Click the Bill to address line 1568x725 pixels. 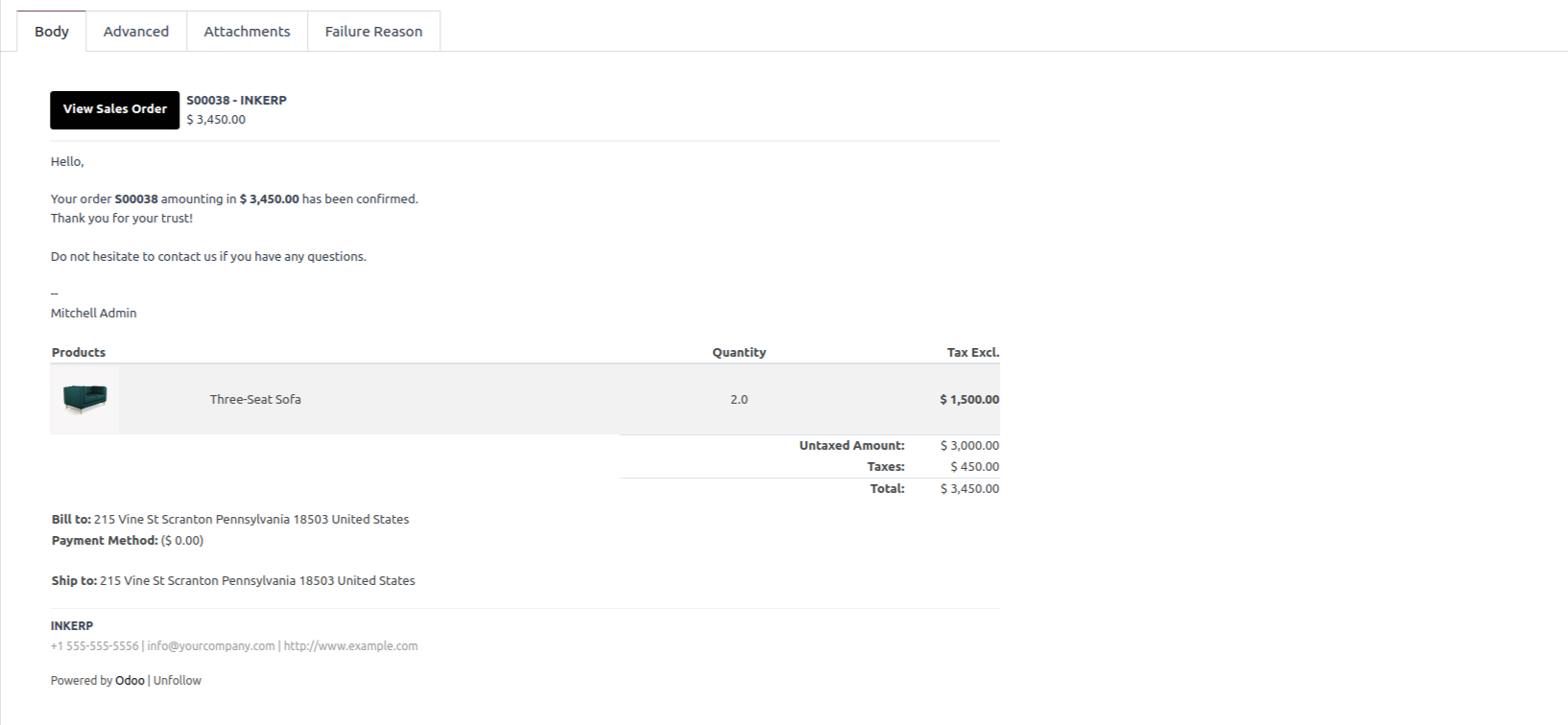(230, 520)
